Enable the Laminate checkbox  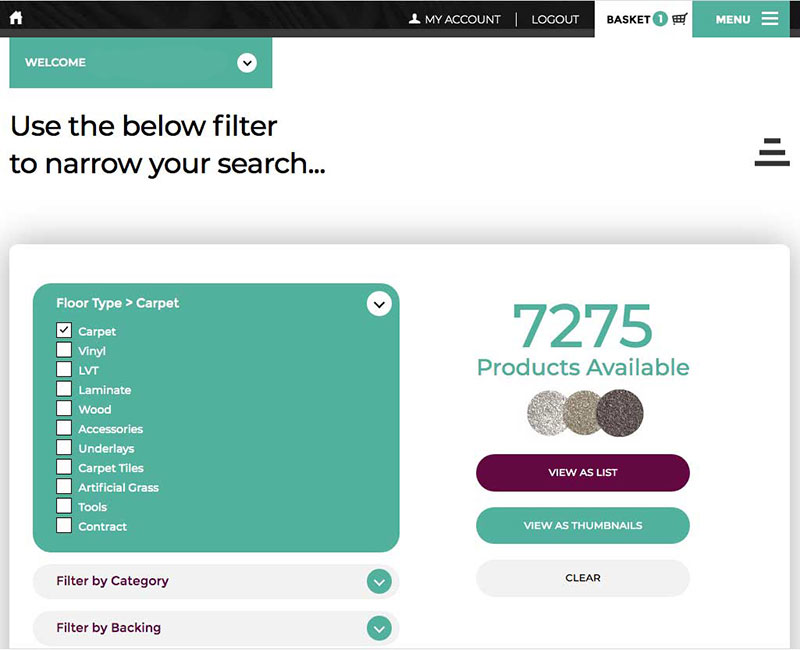[x=64, y=390]
